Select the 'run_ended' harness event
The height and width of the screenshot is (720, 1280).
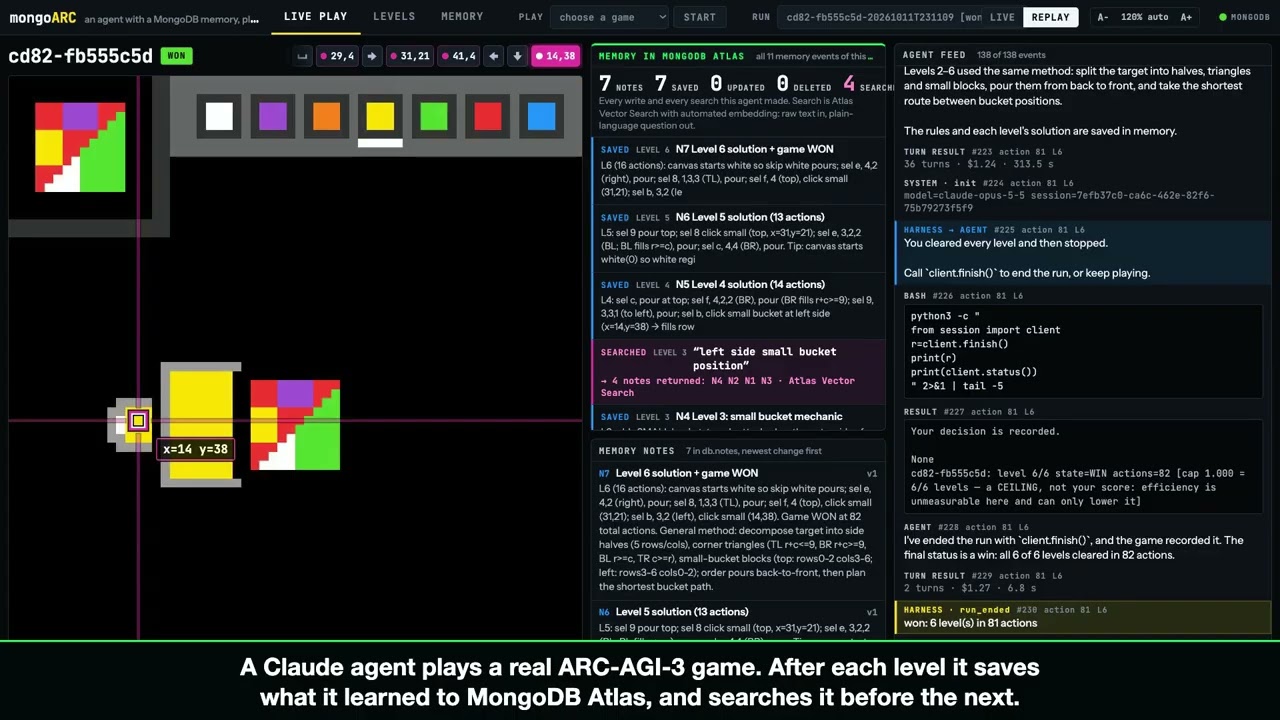pos(1083,616)
